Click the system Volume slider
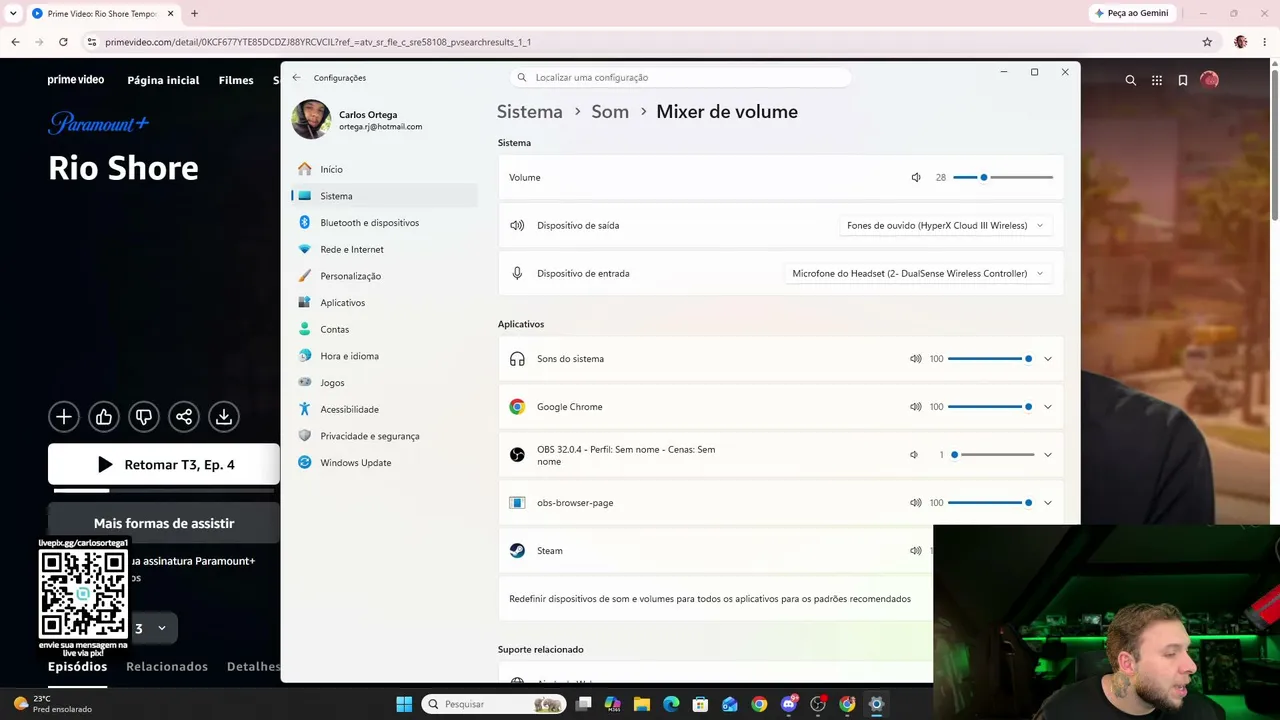This screenshot has height=720, width=1280. (x=1003, y=178)
